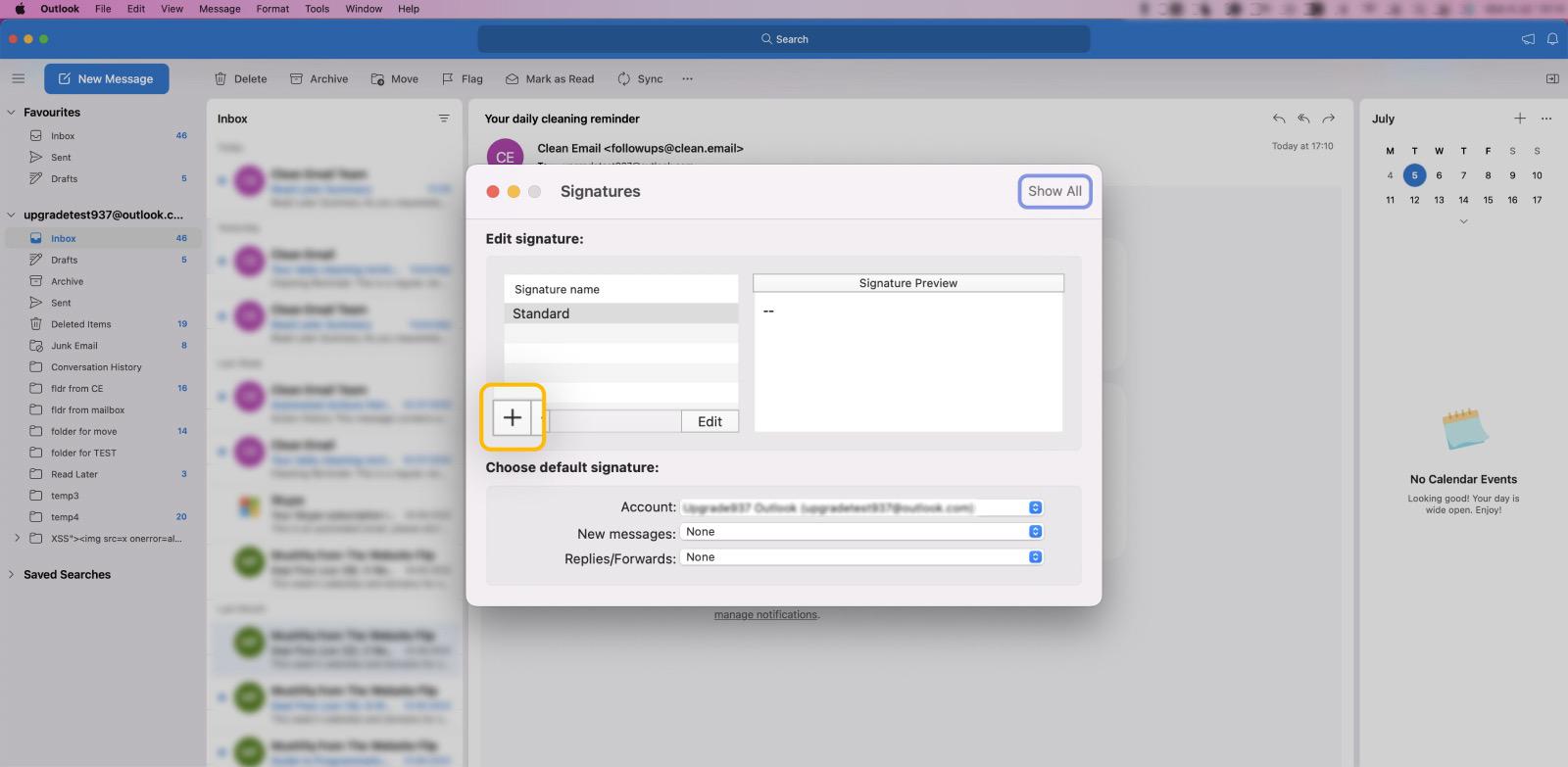This screenshot has width=1568, height=767.
Task: Click the forward arrow icon
Action: [x=1329, y=119]
